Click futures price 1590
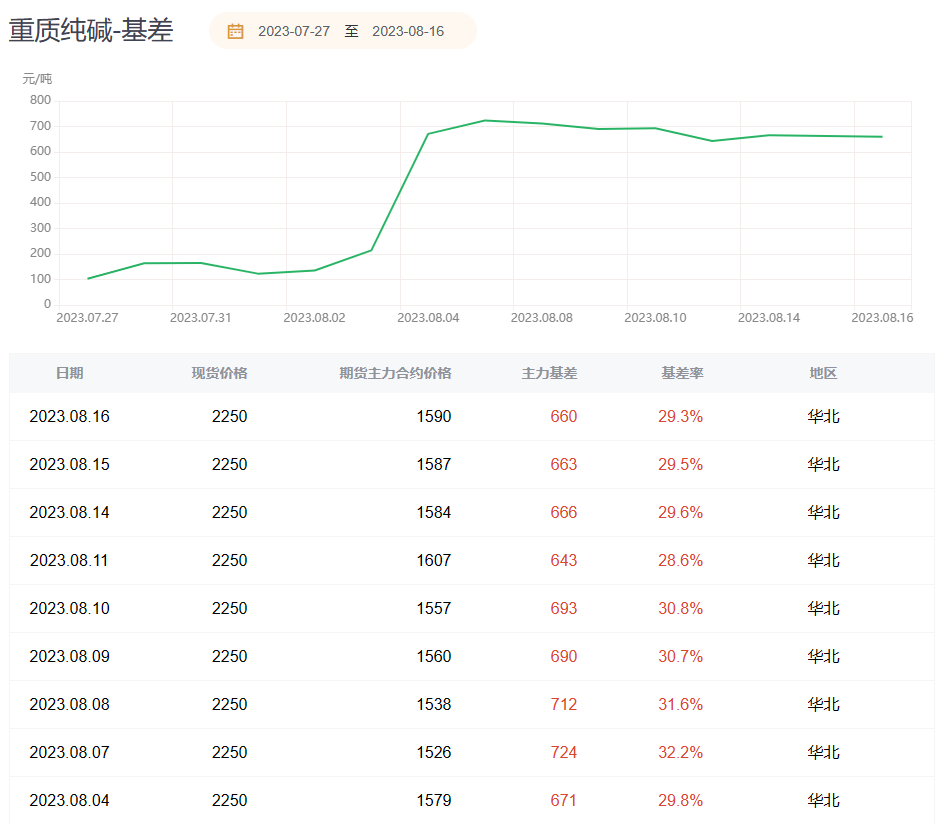Image resolution: width=947 pixels, height=824 pixels. tap(434, 416)
